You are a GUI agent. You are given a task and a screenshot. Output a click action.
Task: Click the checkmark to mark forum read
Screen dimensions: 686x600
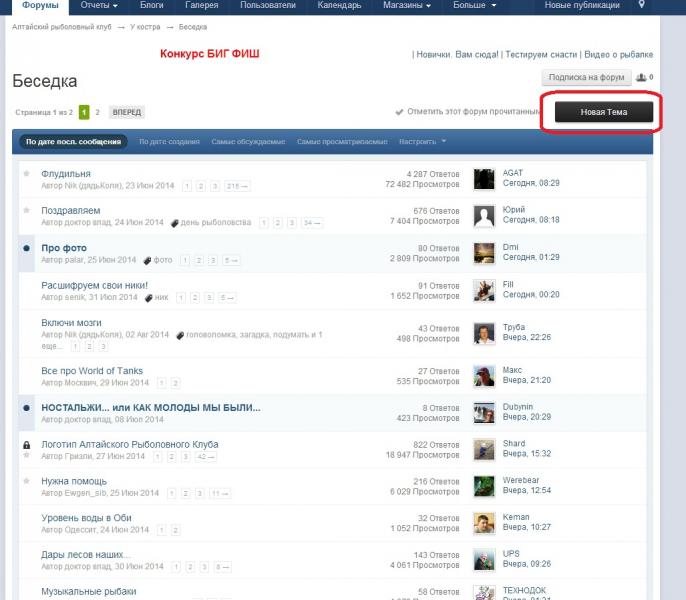coord(399,112)
